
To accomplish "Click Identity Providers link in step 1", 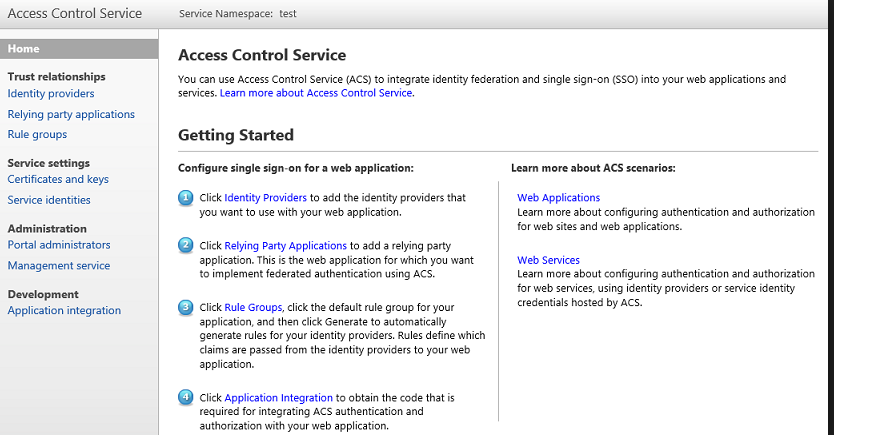I will tap(265, 198).
